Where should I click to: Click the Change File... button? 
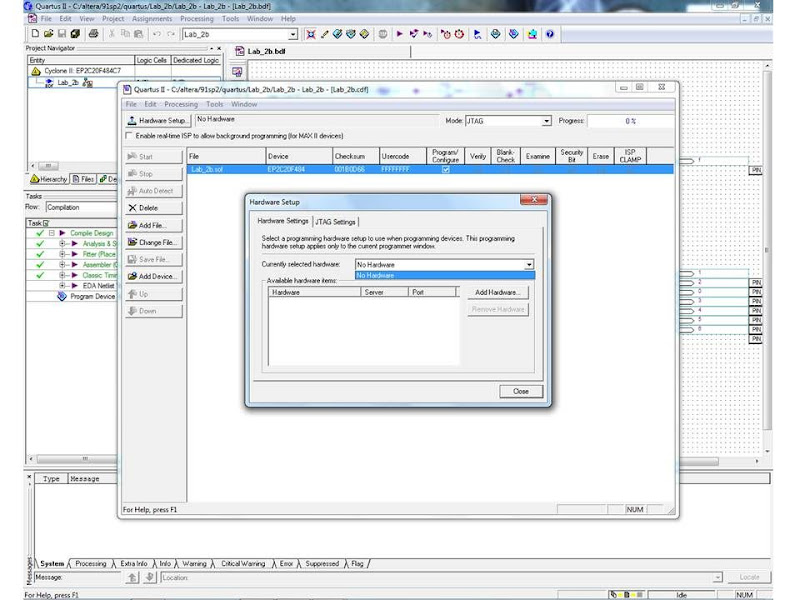154,242
